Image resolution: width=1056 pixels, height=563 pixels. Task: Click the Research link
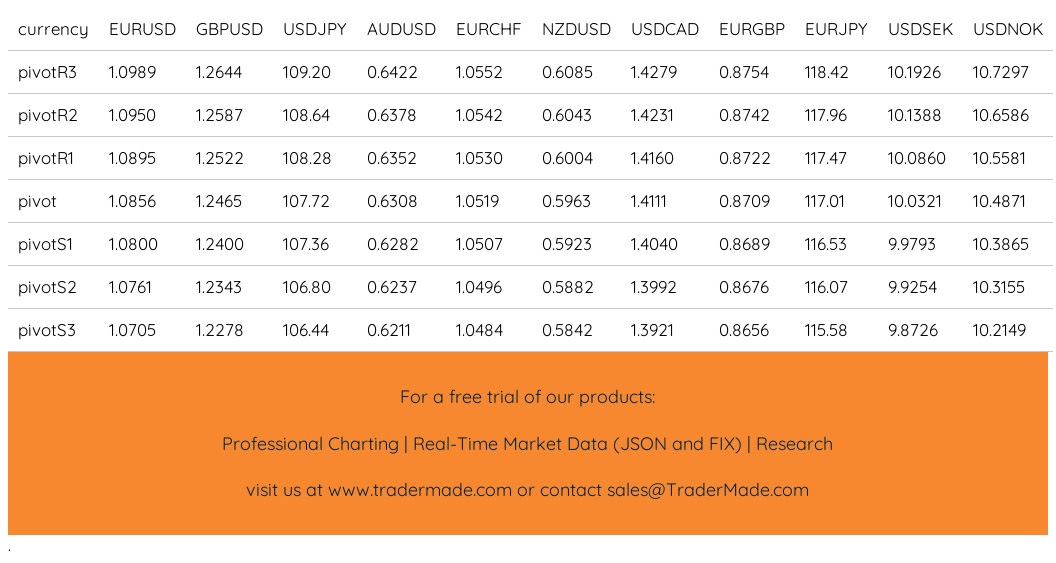pyautogui.click(x=794, y=444)
